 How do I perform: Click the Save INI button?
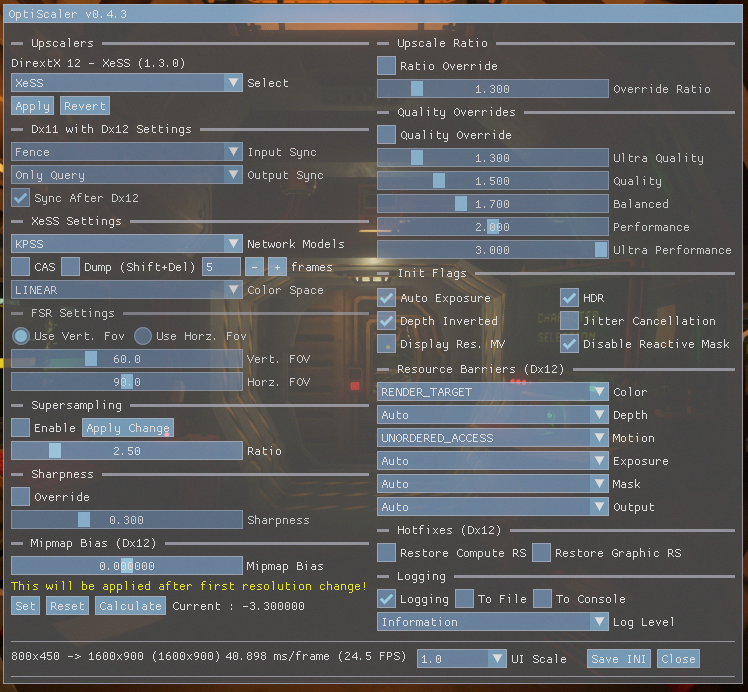(x=619, y=659)
